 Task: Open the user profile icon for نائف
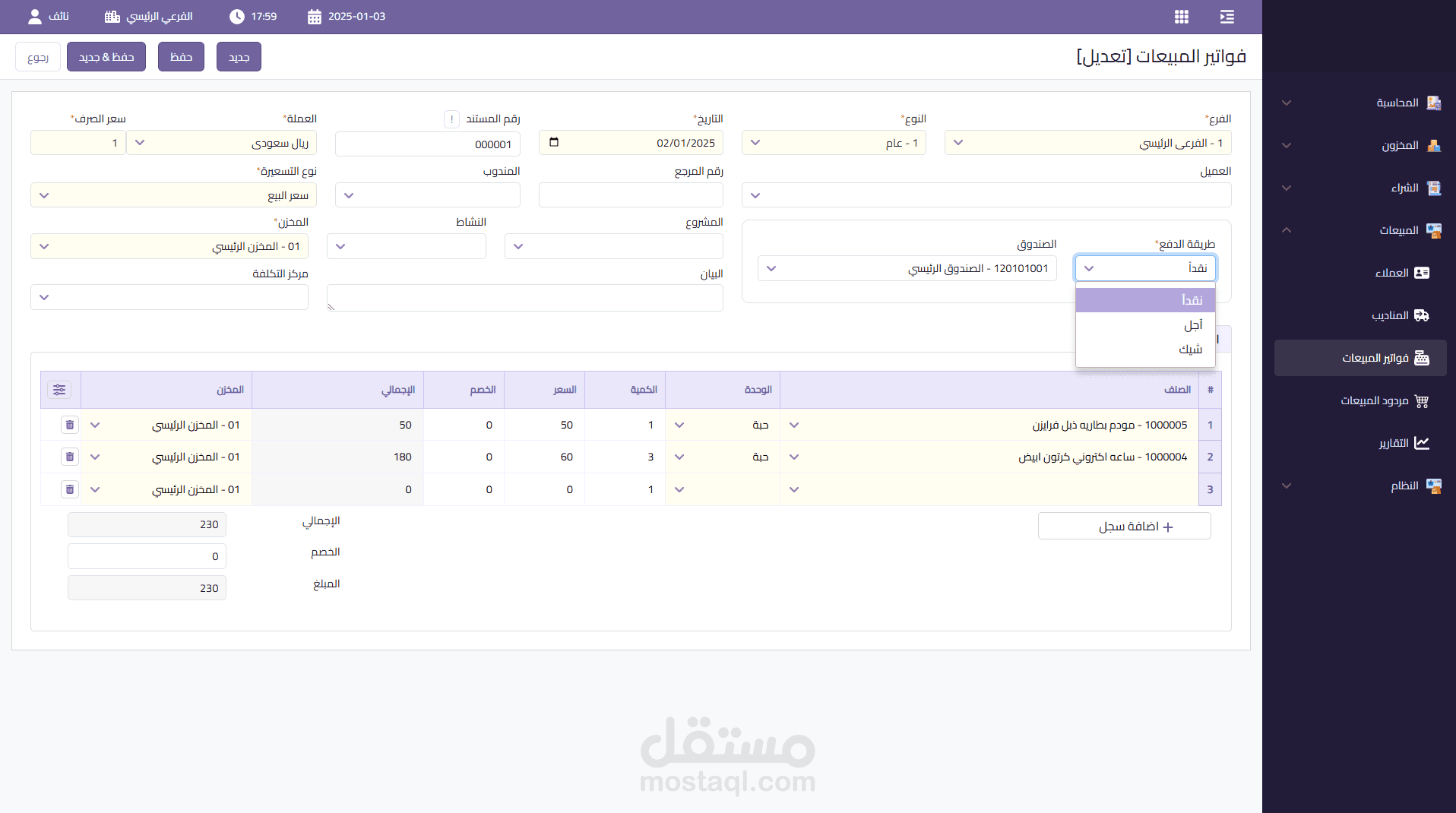(35, 17)
